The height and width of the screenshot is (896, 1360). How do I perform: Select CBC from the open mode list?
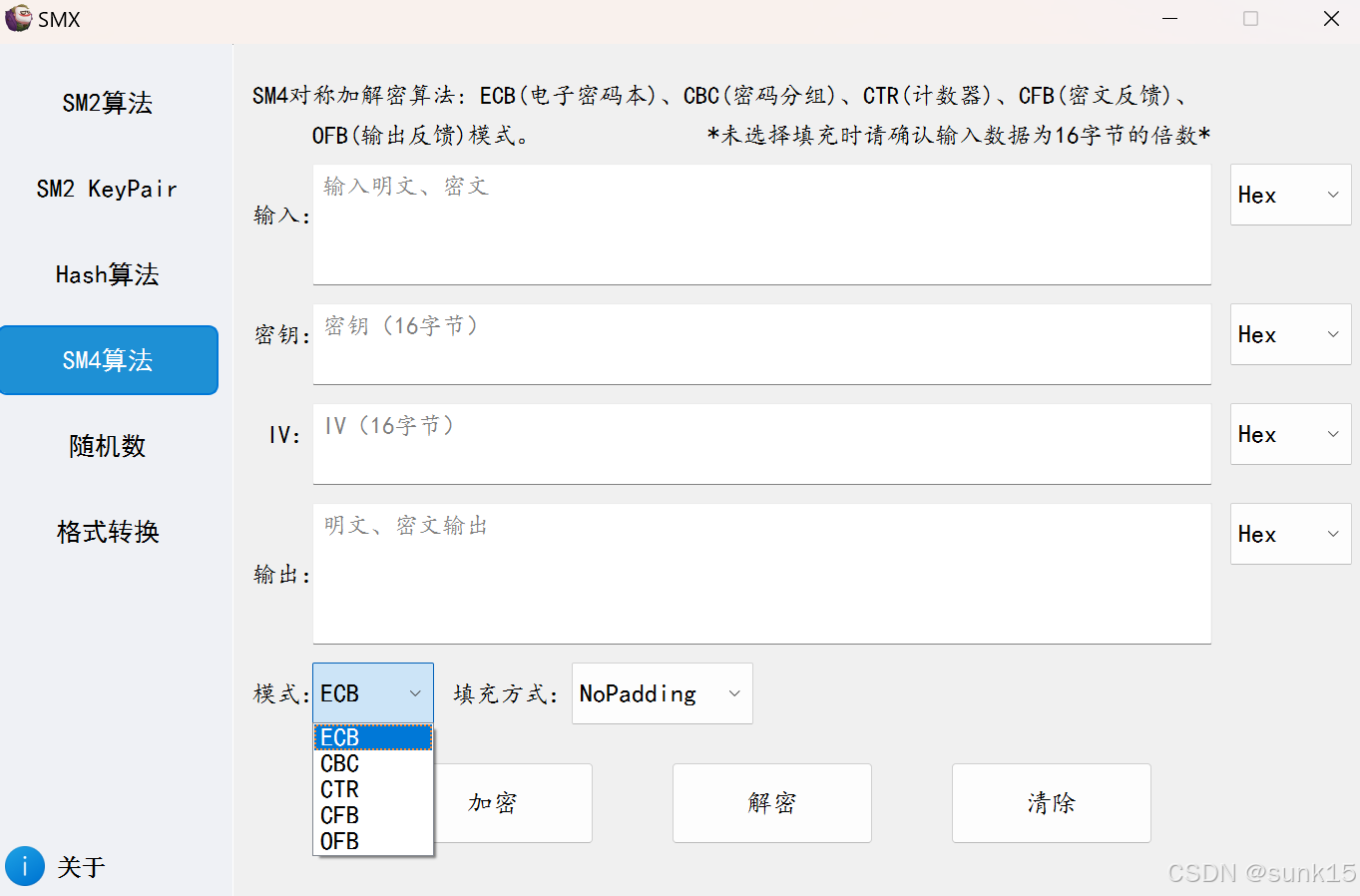tap(339, 763)
